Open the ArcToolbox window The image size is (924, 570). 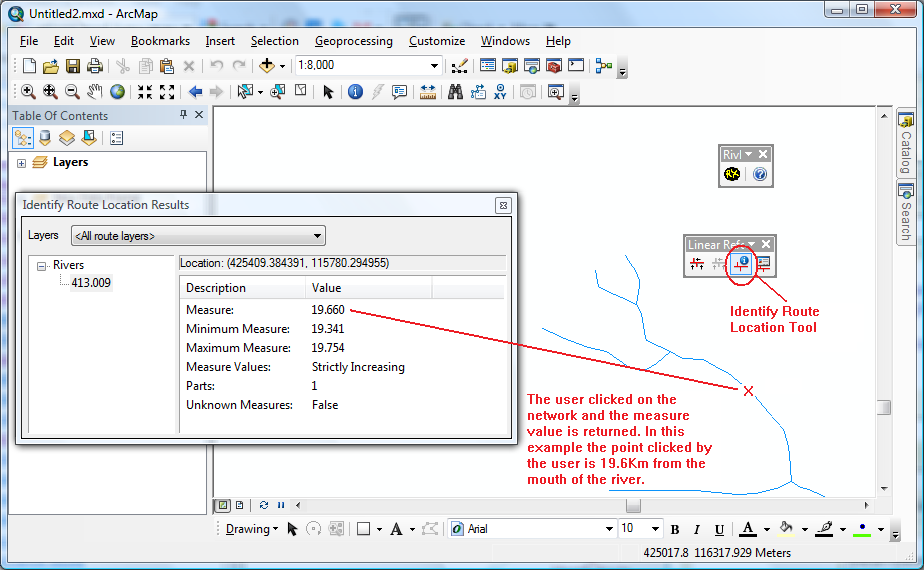[x=554, y=65]
